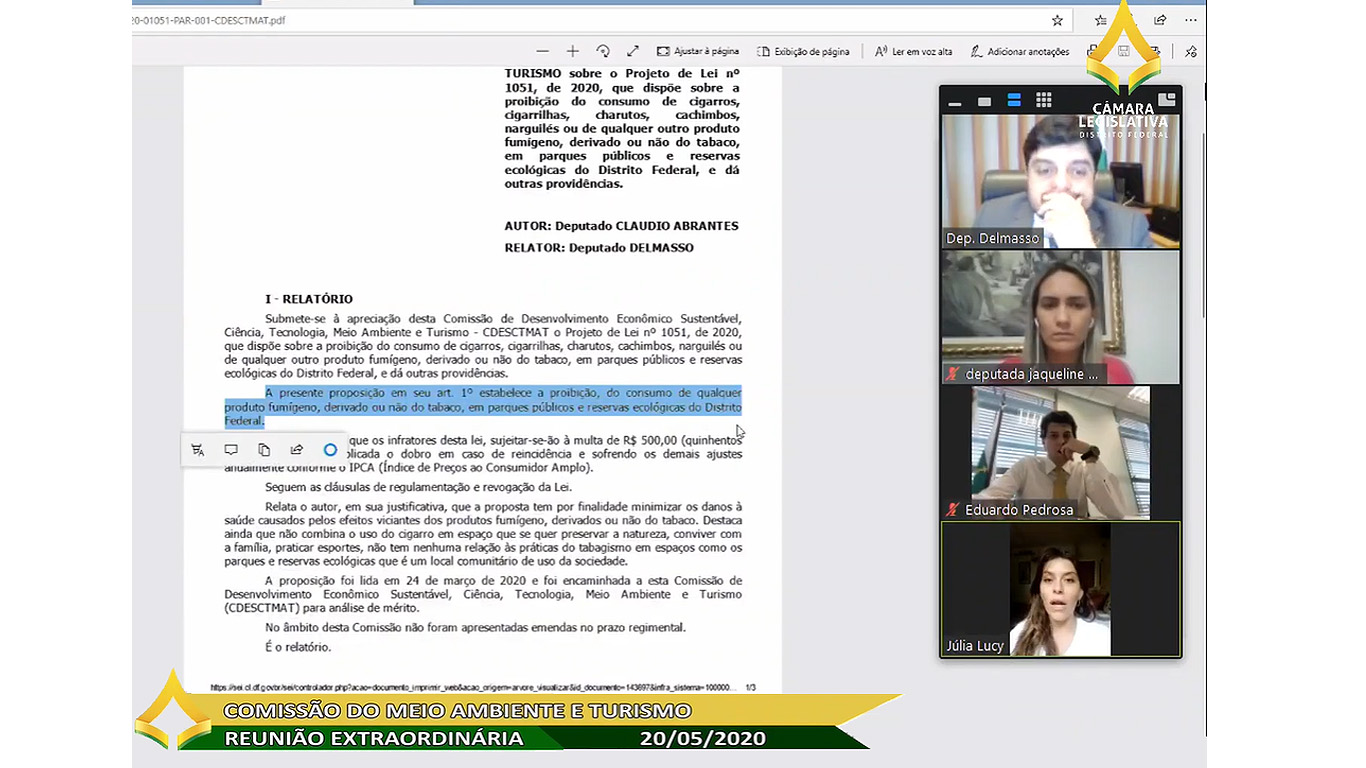Copy the selected text via popup icon
This screenshot has height=768, width=1366.
tap(264, 450)
